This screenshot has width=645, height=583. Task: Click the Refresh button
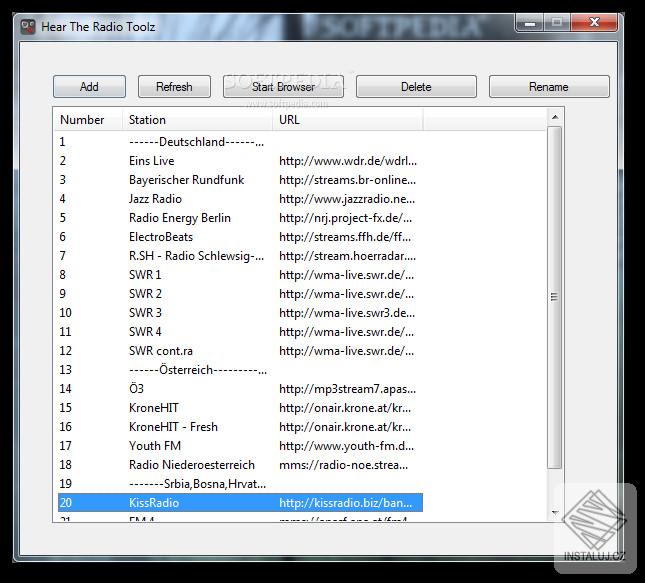174,86
